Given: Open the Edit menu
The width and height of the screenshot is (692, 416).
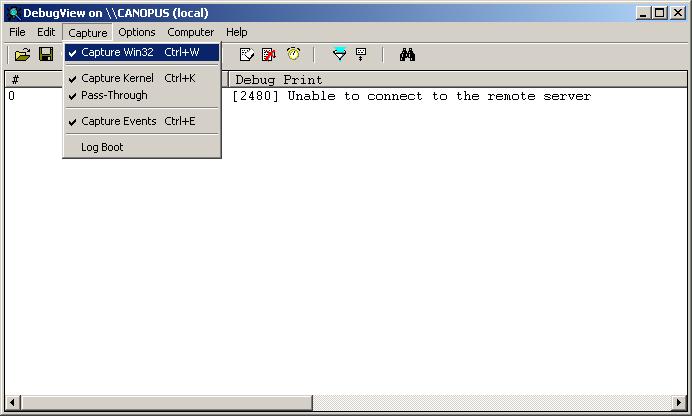Looking at the screenshot, I should coord(46,32).
